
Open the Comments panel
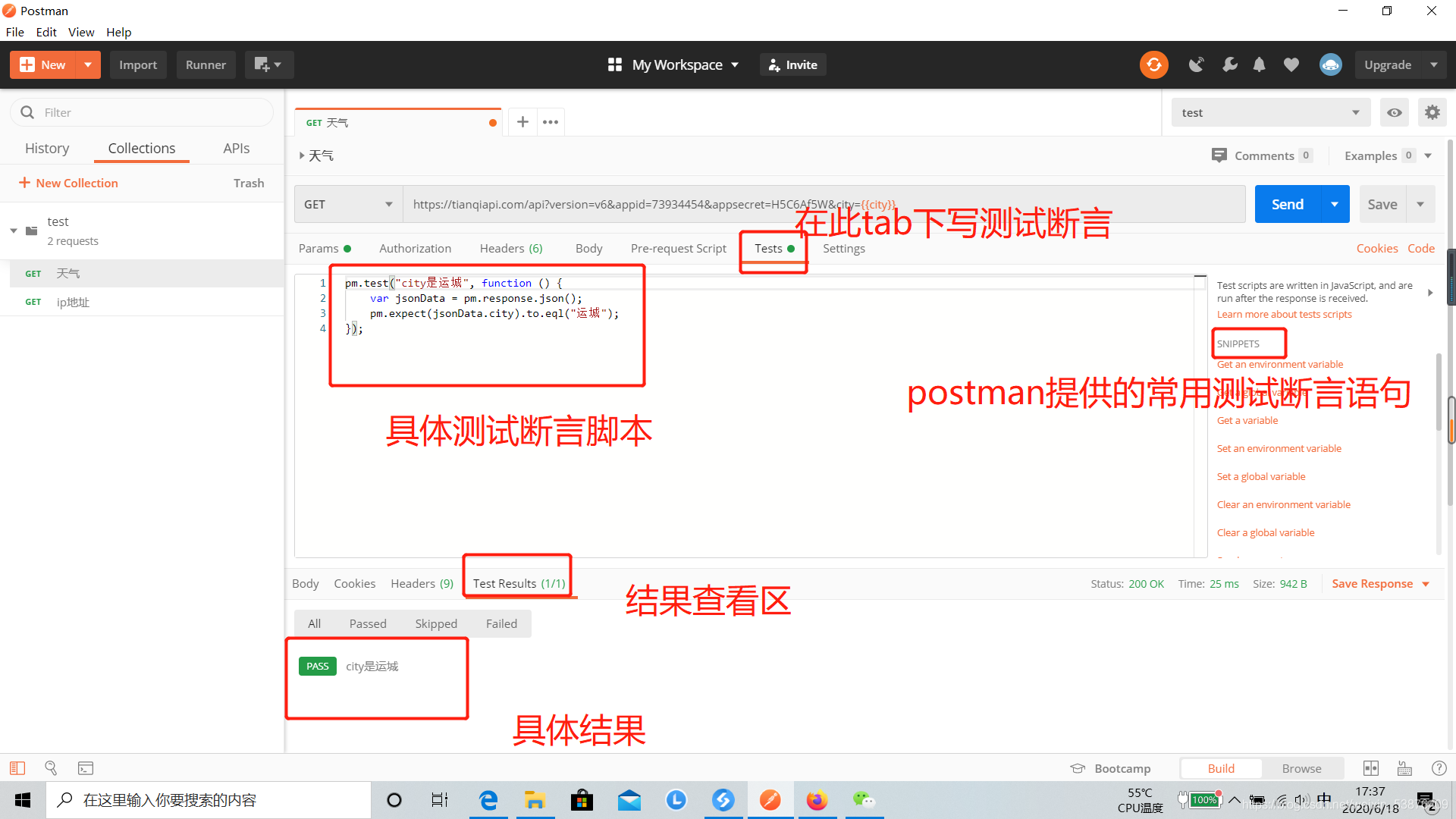tap(1263, 155)
